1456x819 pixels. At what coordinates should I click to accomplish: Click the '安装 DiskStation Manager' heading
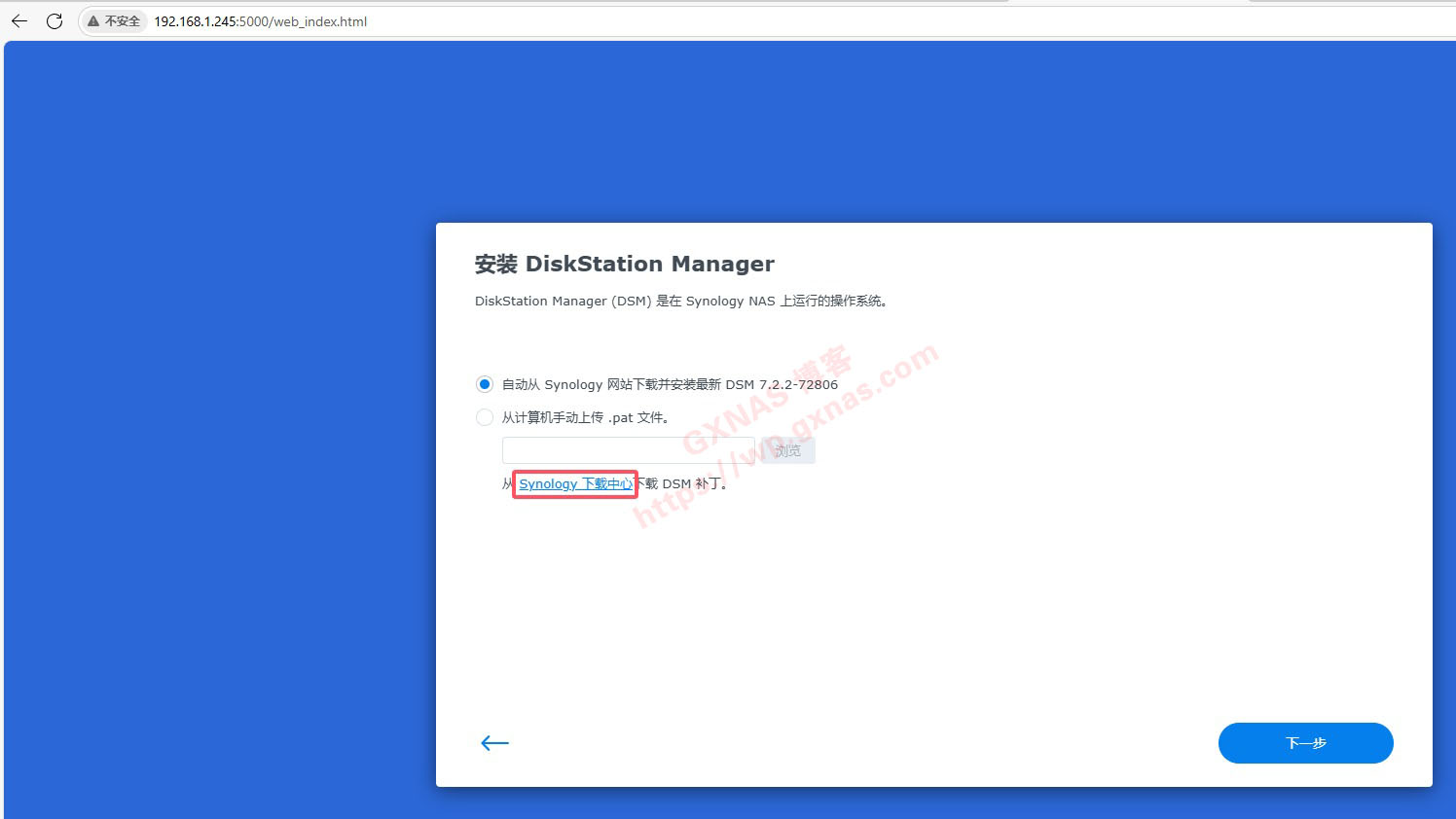click(624, 264)
